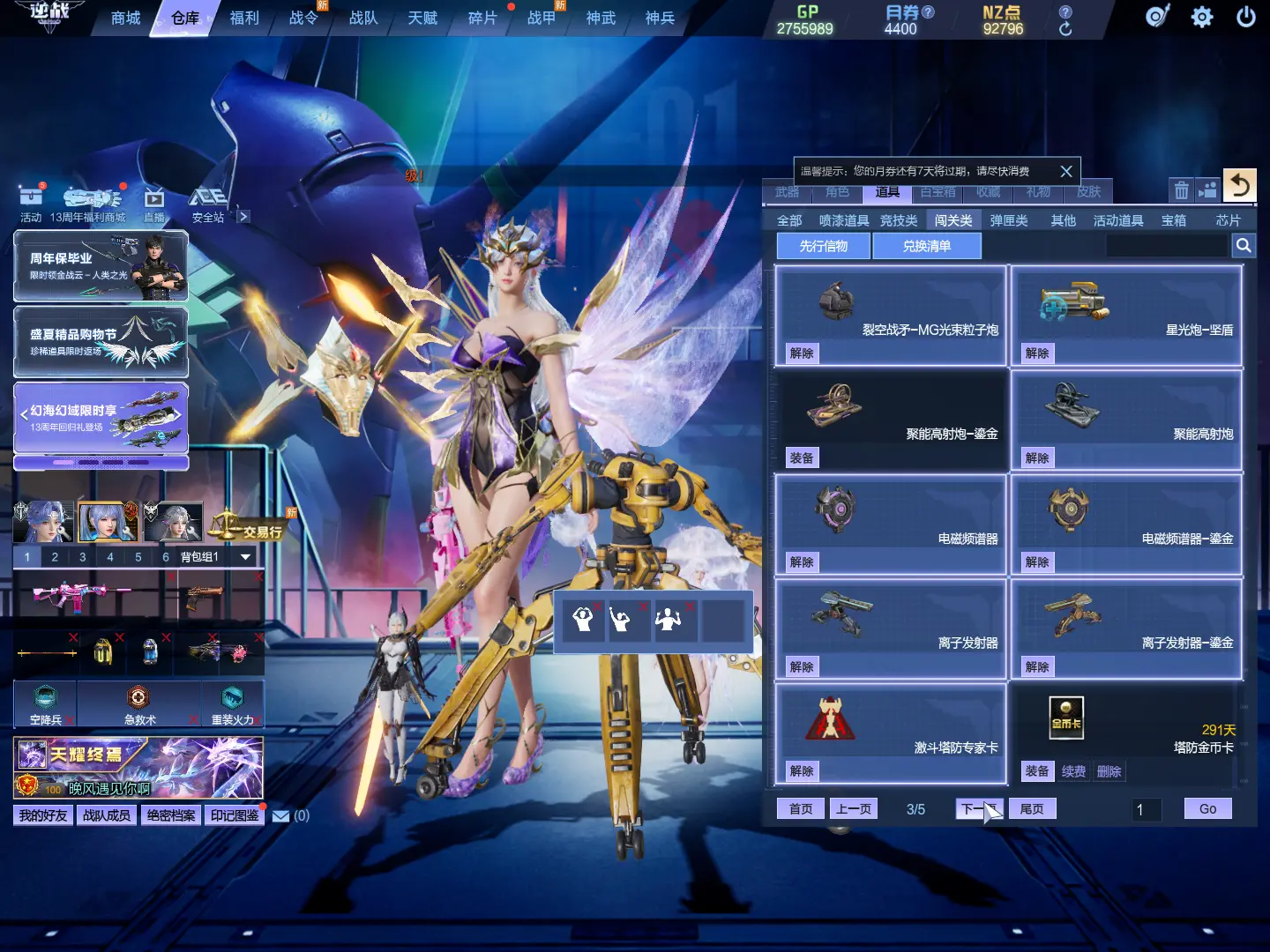
Task: Click the 星光炮-坚盾 item icon
Action: (1074, 302)
